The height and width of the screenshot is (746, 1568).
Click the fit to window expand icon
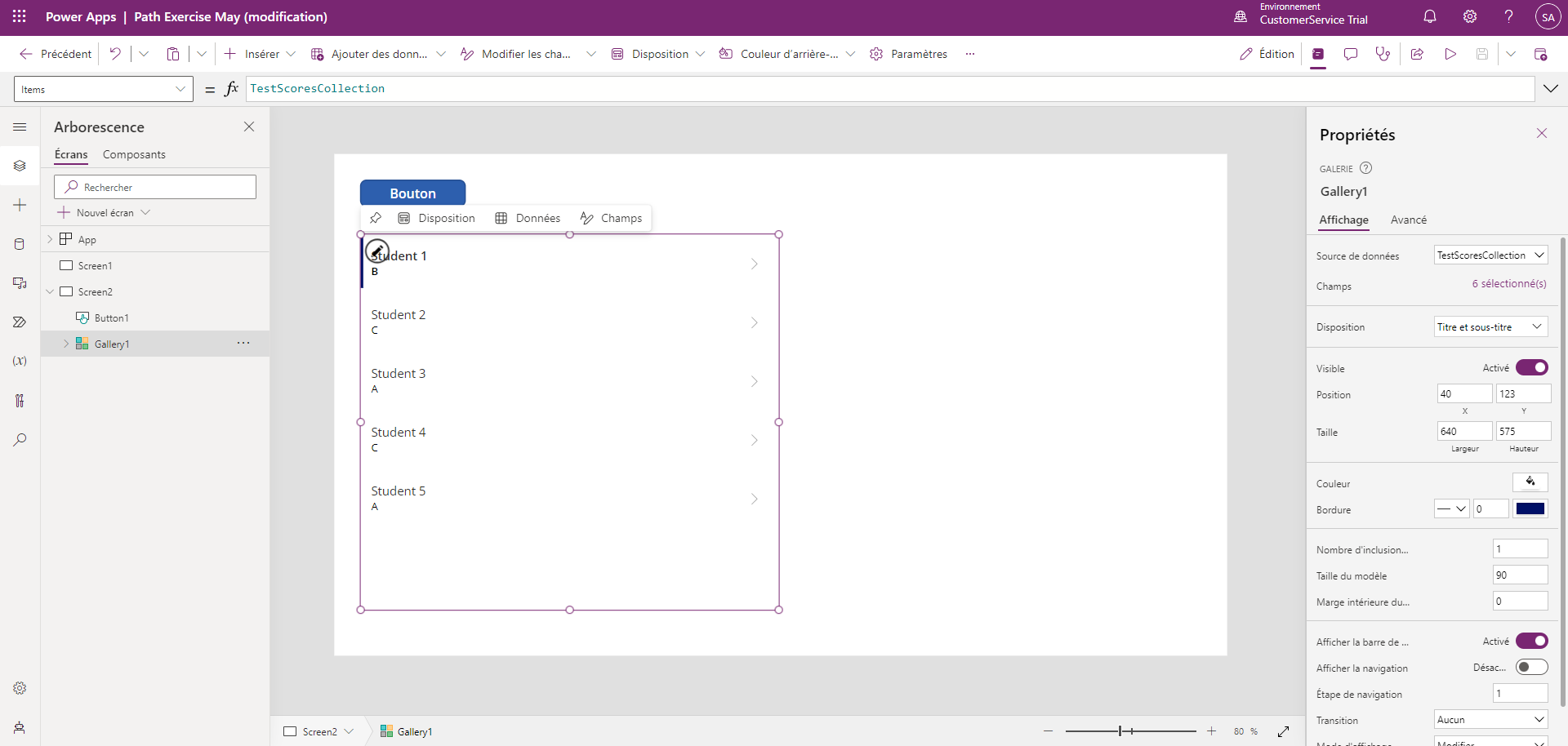pyautogui.click(x=1283, y=731)
